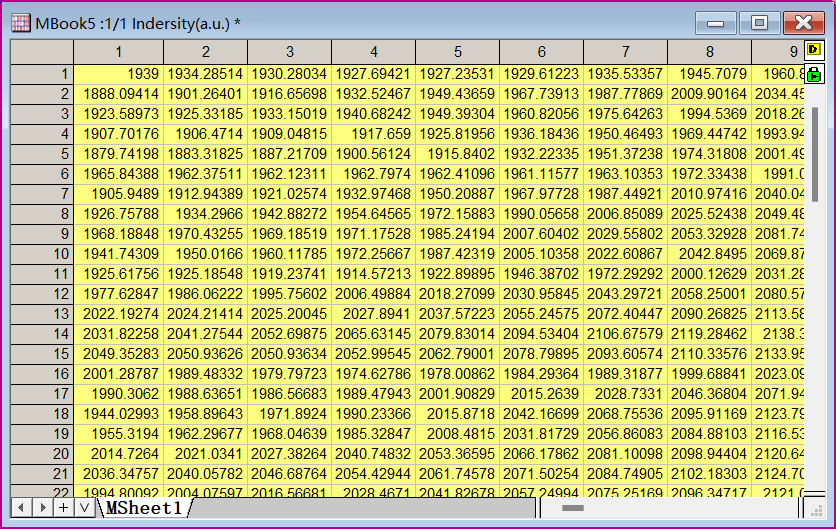Minimize the MBook5 matrix window
This screenshot has width=836, height=529.
tap(717, 23)
